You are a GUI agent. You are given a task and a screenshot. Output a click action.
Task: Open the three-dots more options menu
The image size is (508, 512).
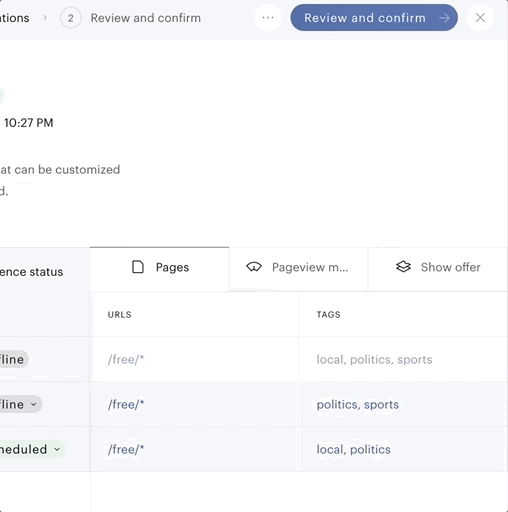click(268, 18)
